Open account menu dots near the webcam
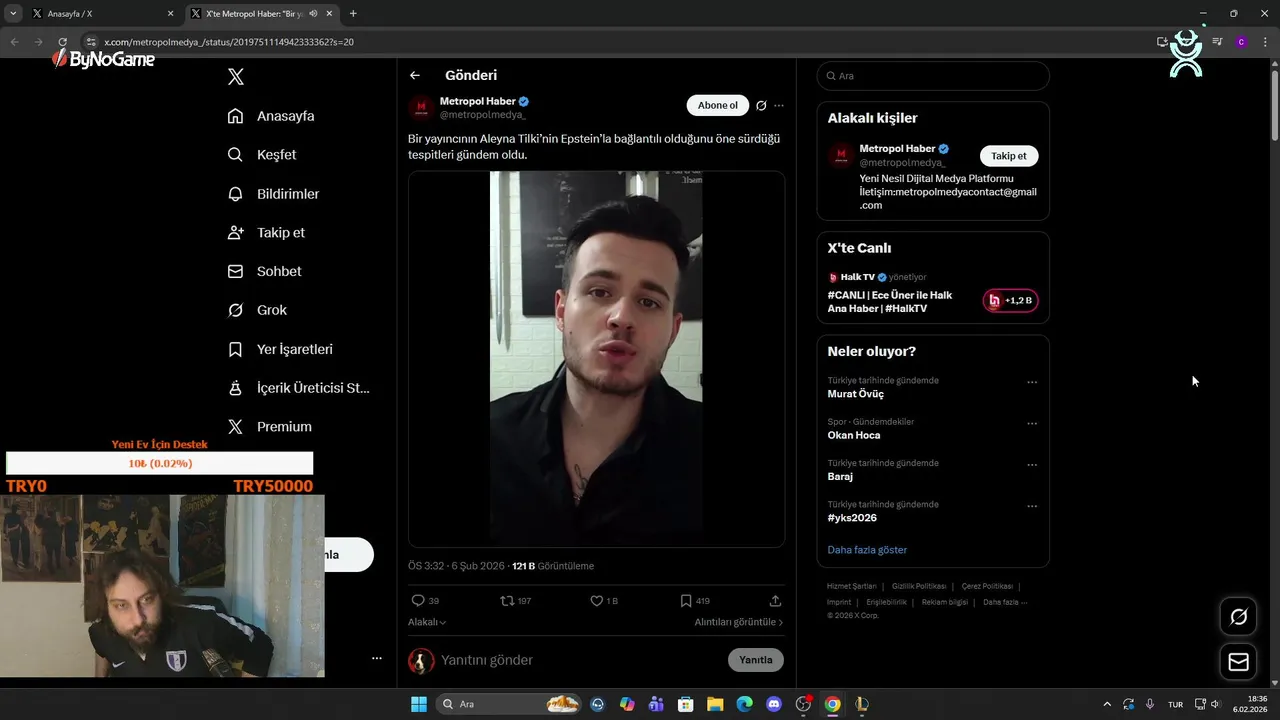The height and width of the screenshot is (720, 1280). point(377,658)
